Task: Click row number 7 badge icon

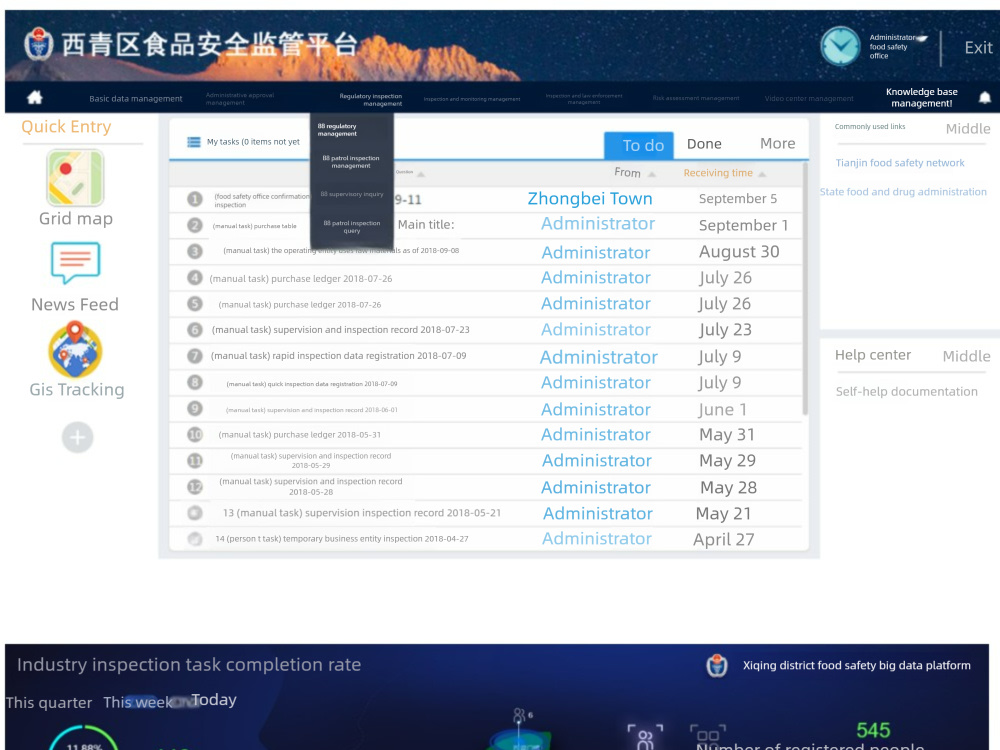Action: [195, 356]
